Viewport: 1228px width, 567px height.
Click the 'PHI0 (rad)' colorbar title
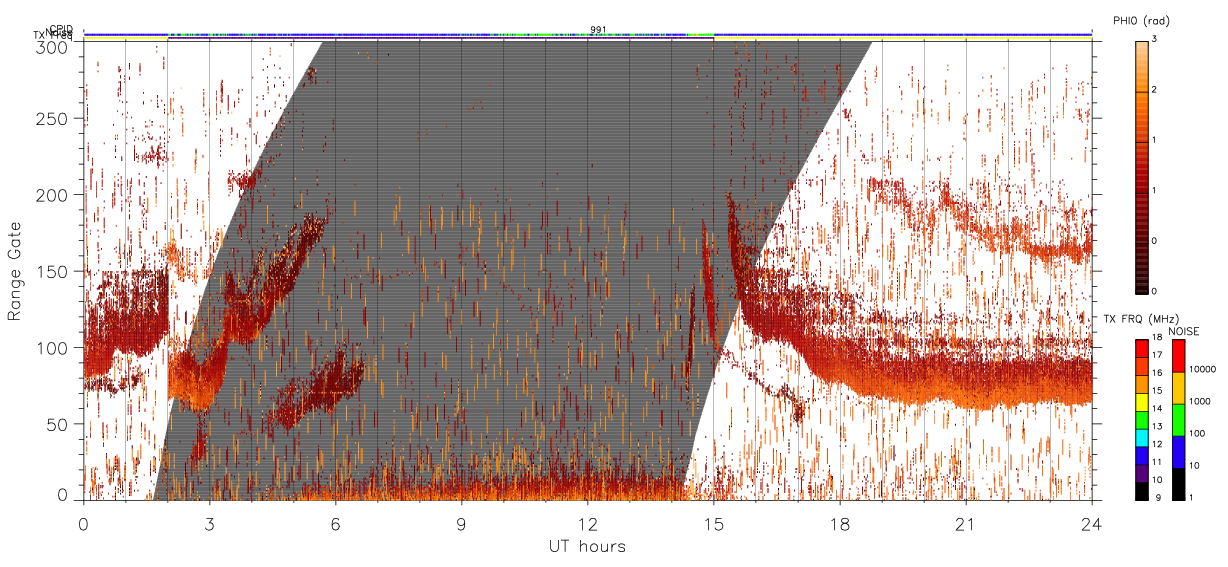1141,20
